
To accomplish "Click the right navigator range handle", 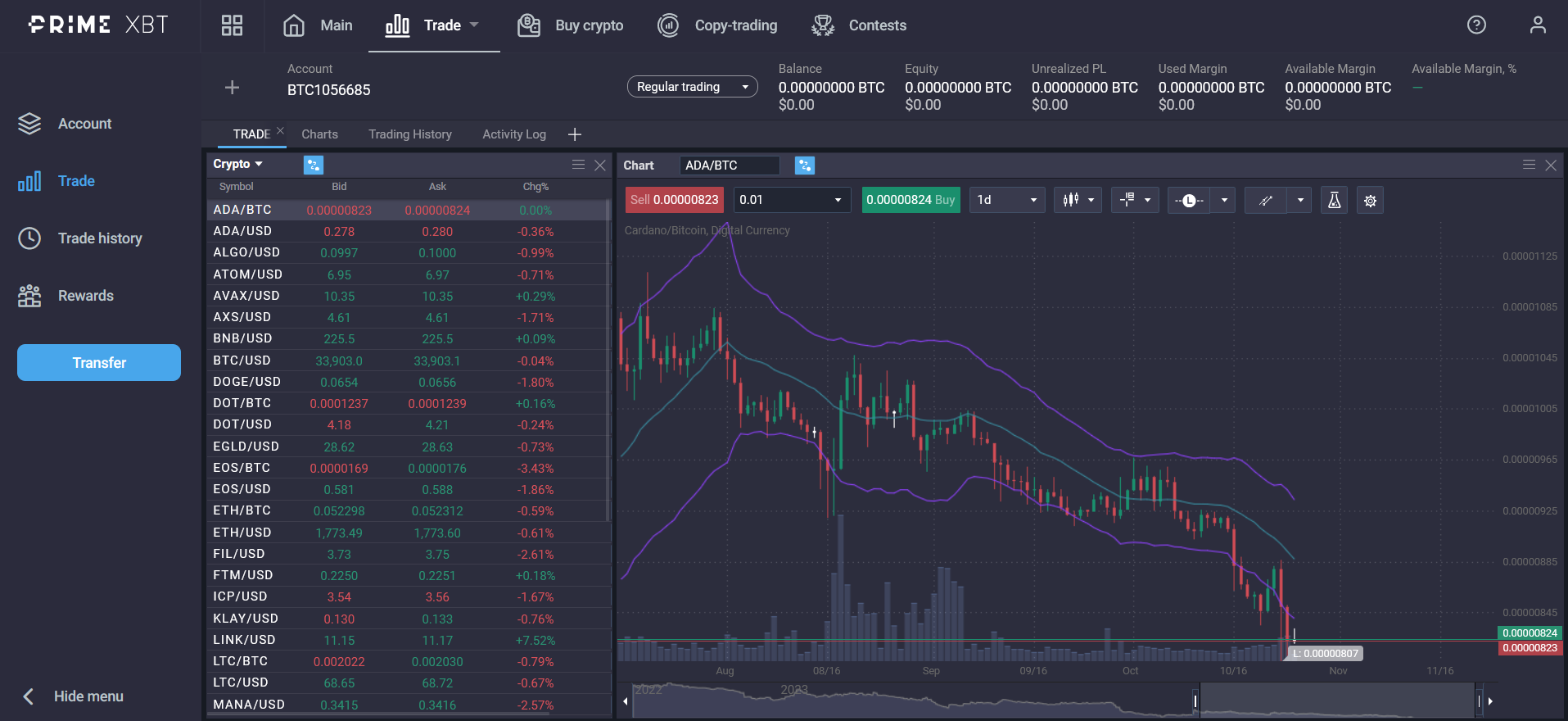I will point(1479,701).
